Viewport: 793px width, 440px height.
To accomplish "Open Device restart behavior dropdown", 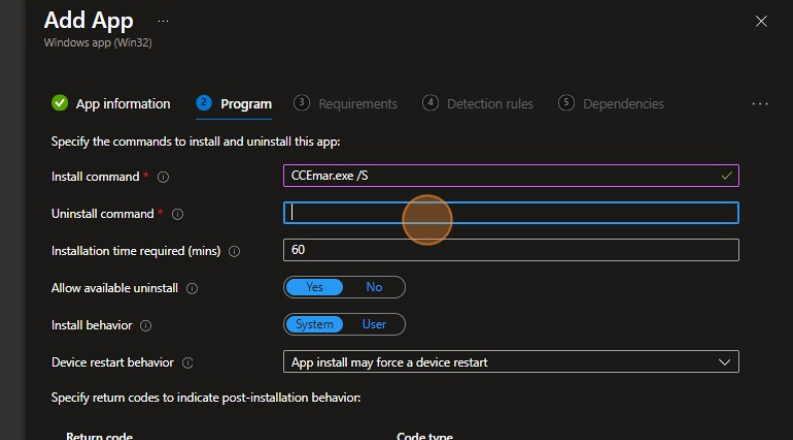I will tap(511, 362).
